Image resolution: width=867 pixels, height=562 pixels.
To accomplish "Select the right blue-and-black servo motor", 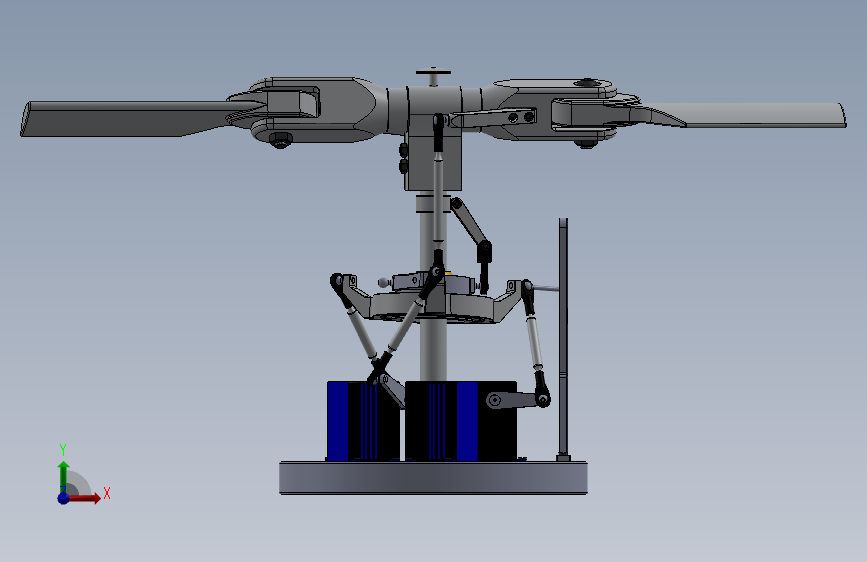I will click(461, 421).
